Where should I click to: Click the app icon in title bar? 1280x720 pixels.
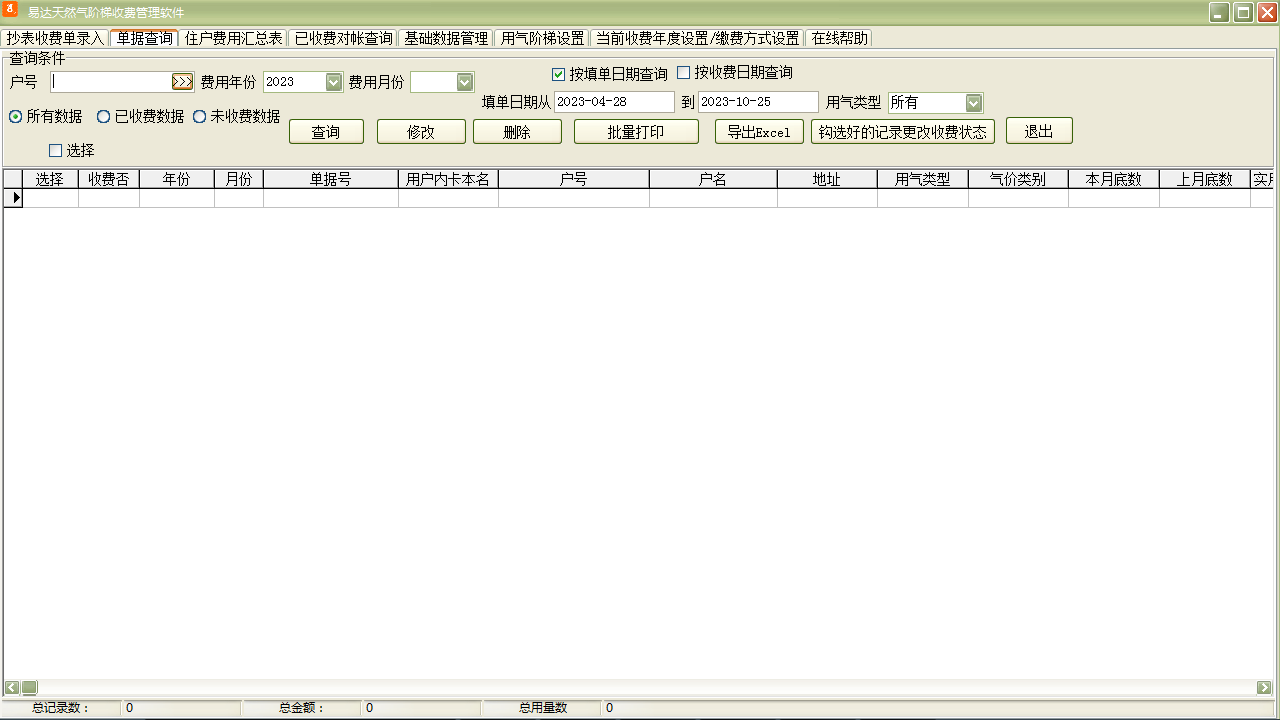pyautogui.click(x=12, y=11)
